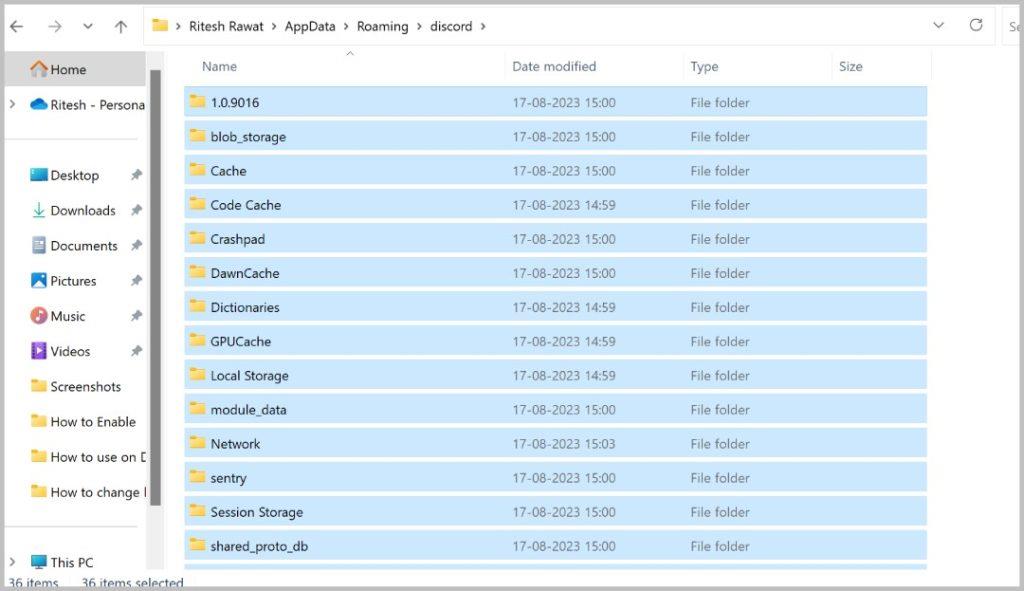This screenshot has width=1024, height=591.
Task: Expand the This PC tree node
Action: [x=12, y=562]
